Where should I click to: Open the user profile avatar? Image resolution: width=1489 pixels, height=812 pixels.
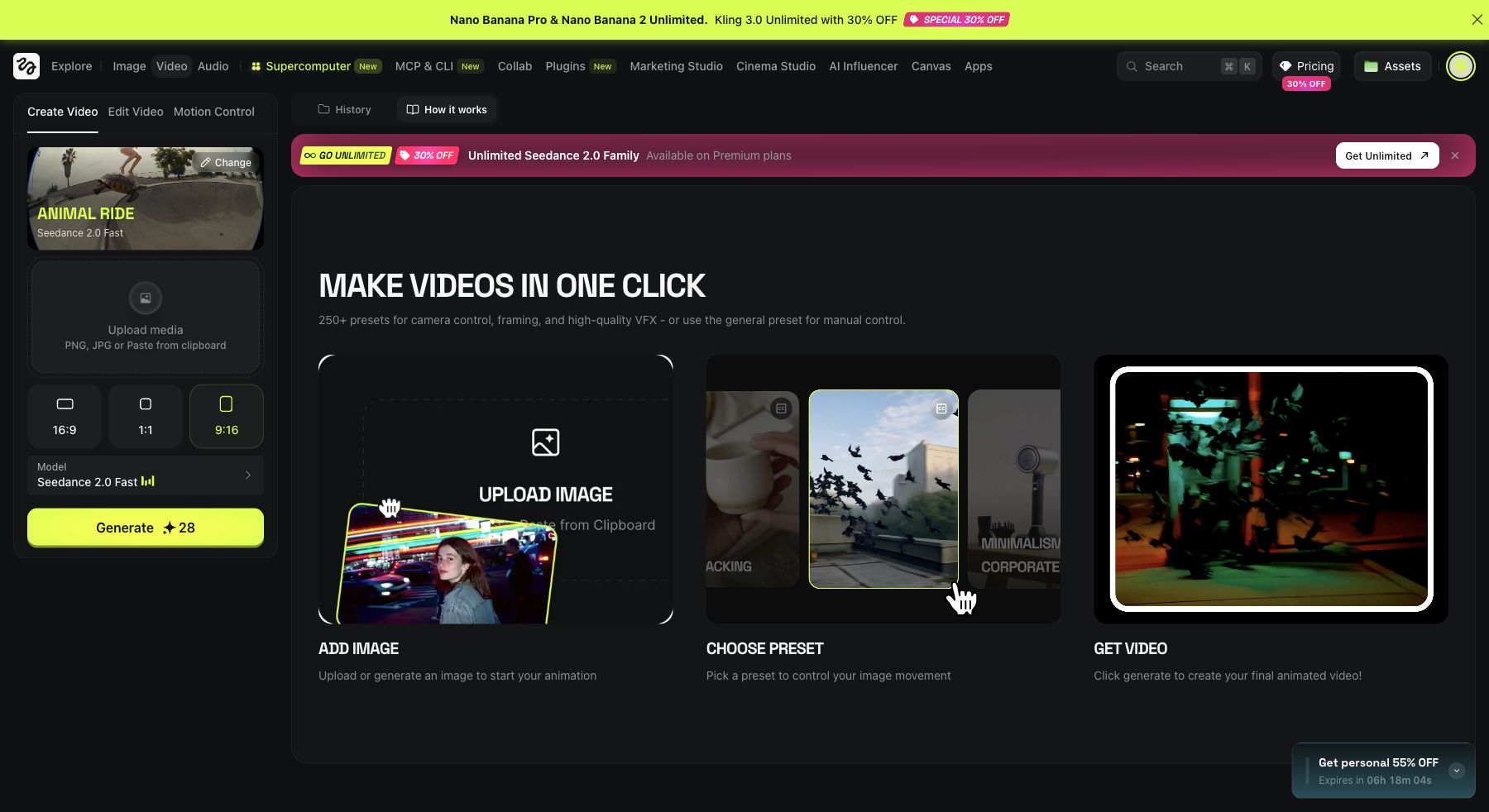tap(1461, 66)
